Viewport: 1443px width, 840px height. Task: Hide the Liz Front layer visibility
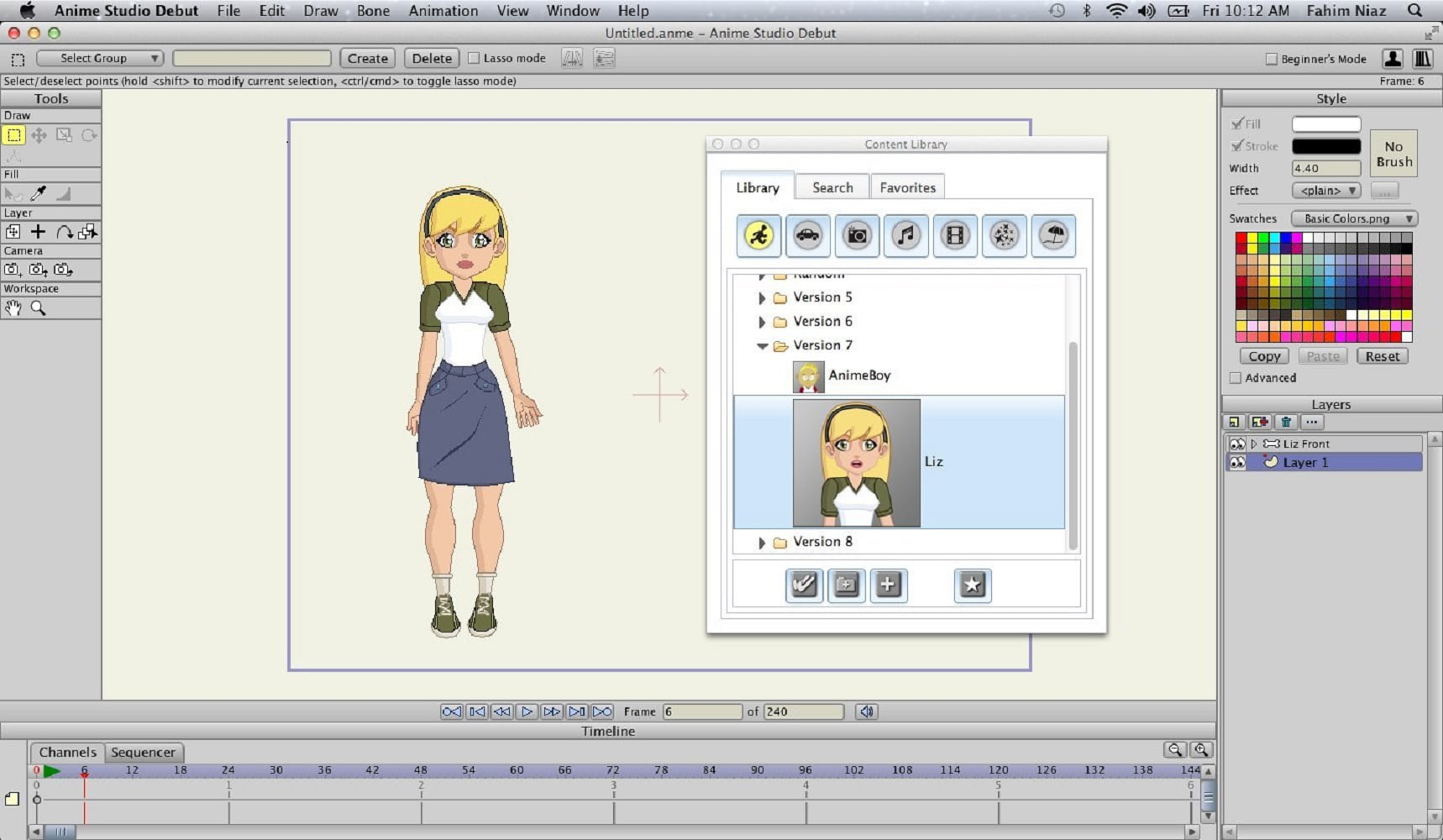coord(1237,444)
